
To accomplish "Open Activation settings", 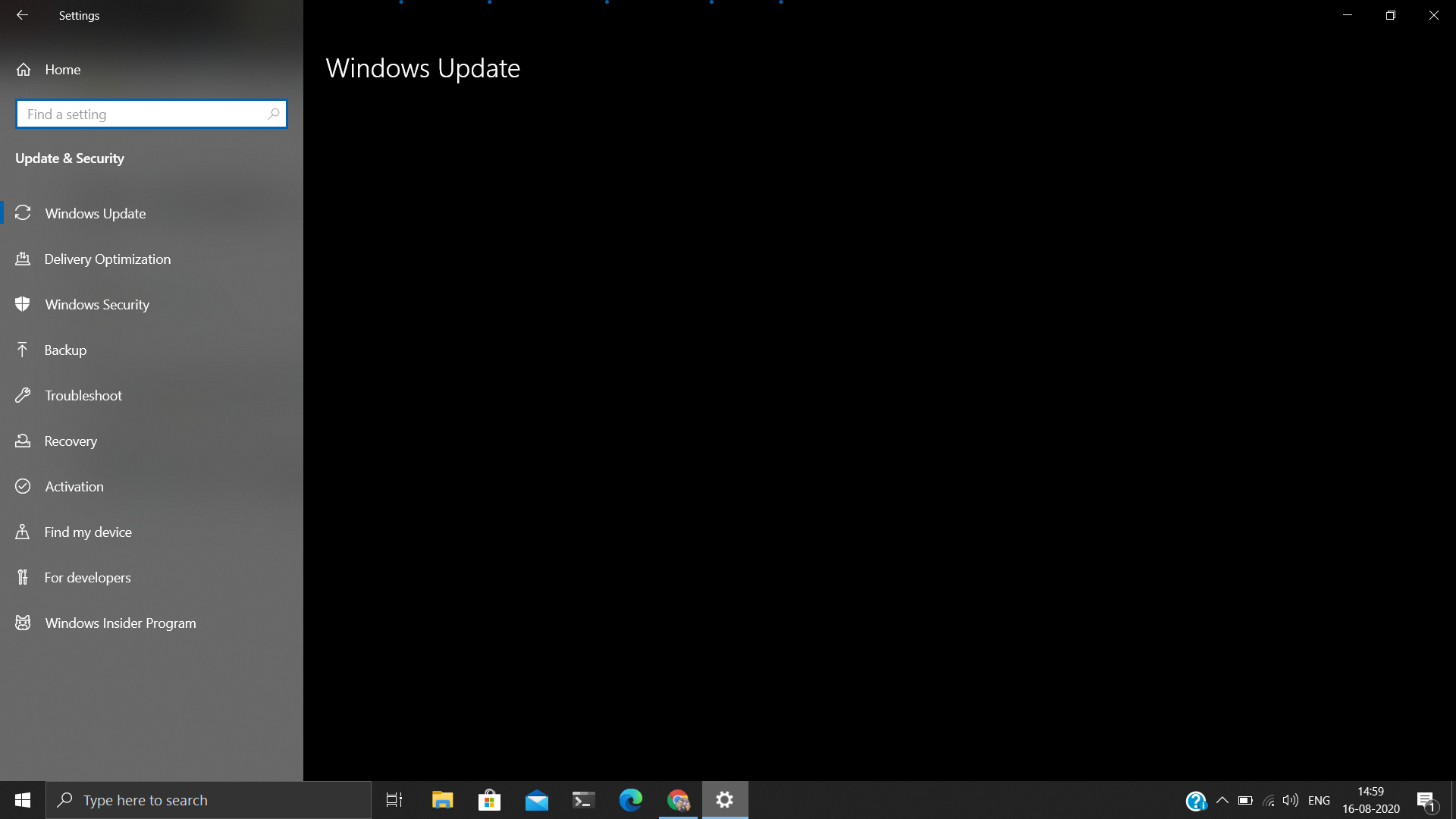I will (152, 487).
